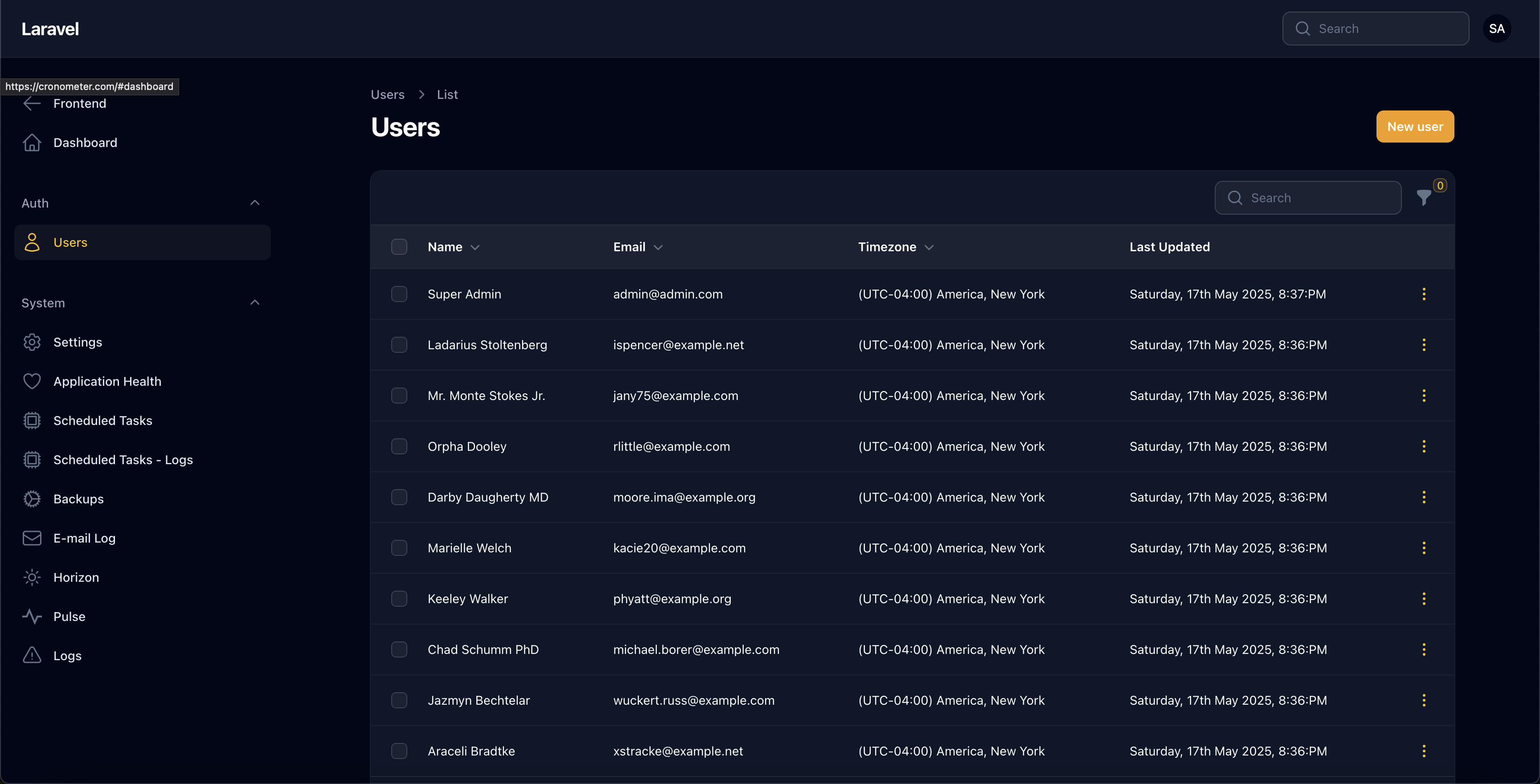Click the Application Health heart icon
1540x784 pixels.
coord(32,381)
